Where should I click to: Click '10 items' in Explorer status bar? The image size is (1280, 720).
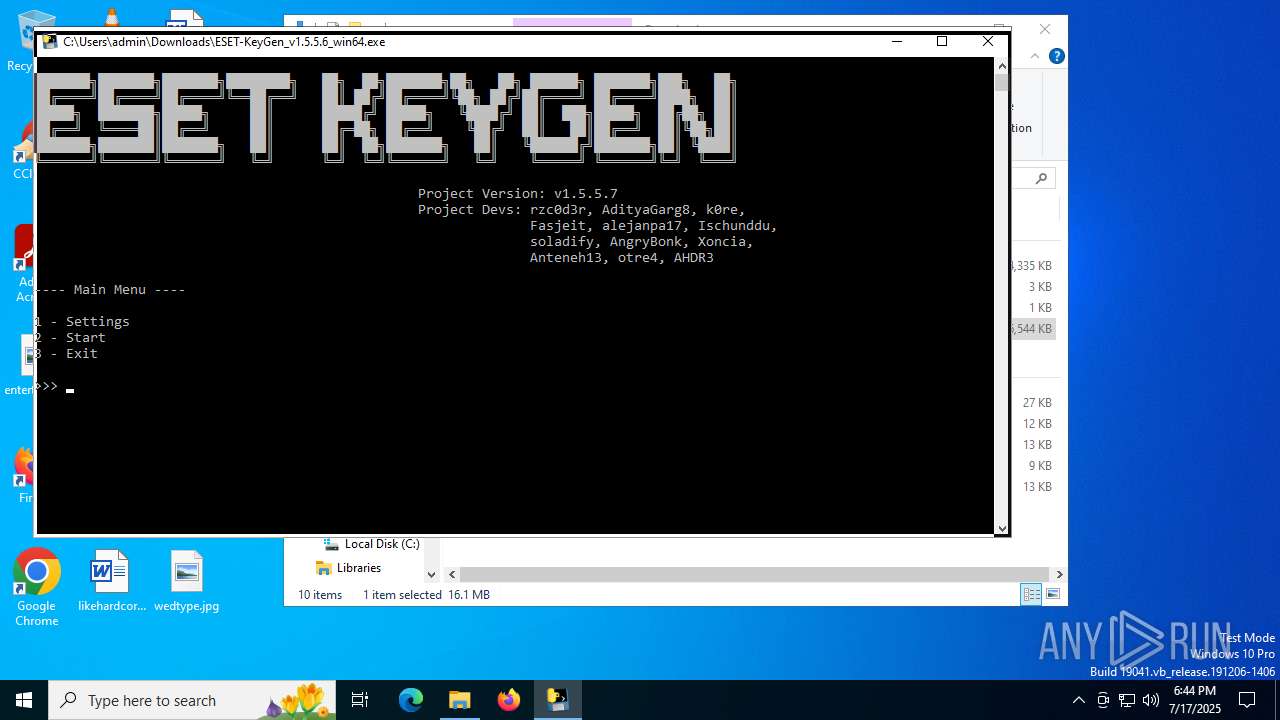pyautogui.click(x=320, y=594)
